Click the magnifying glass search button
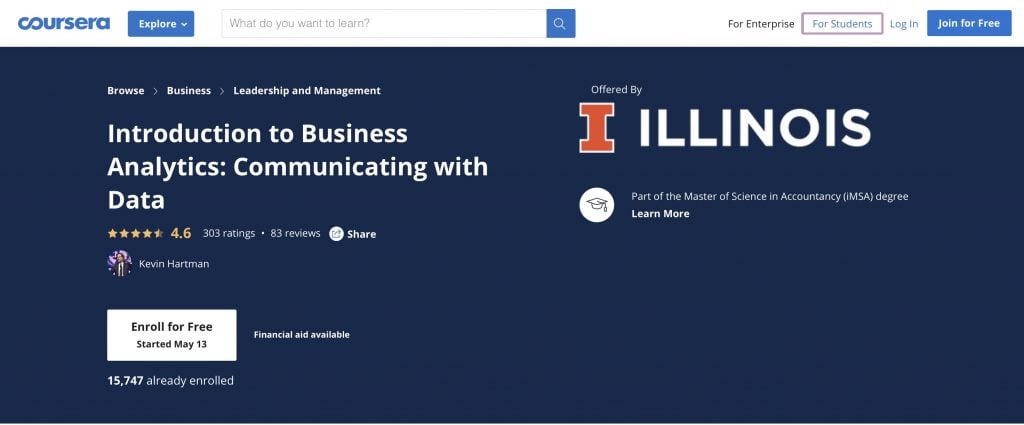This screenshot has height=425, width=1024. [560, 24]
